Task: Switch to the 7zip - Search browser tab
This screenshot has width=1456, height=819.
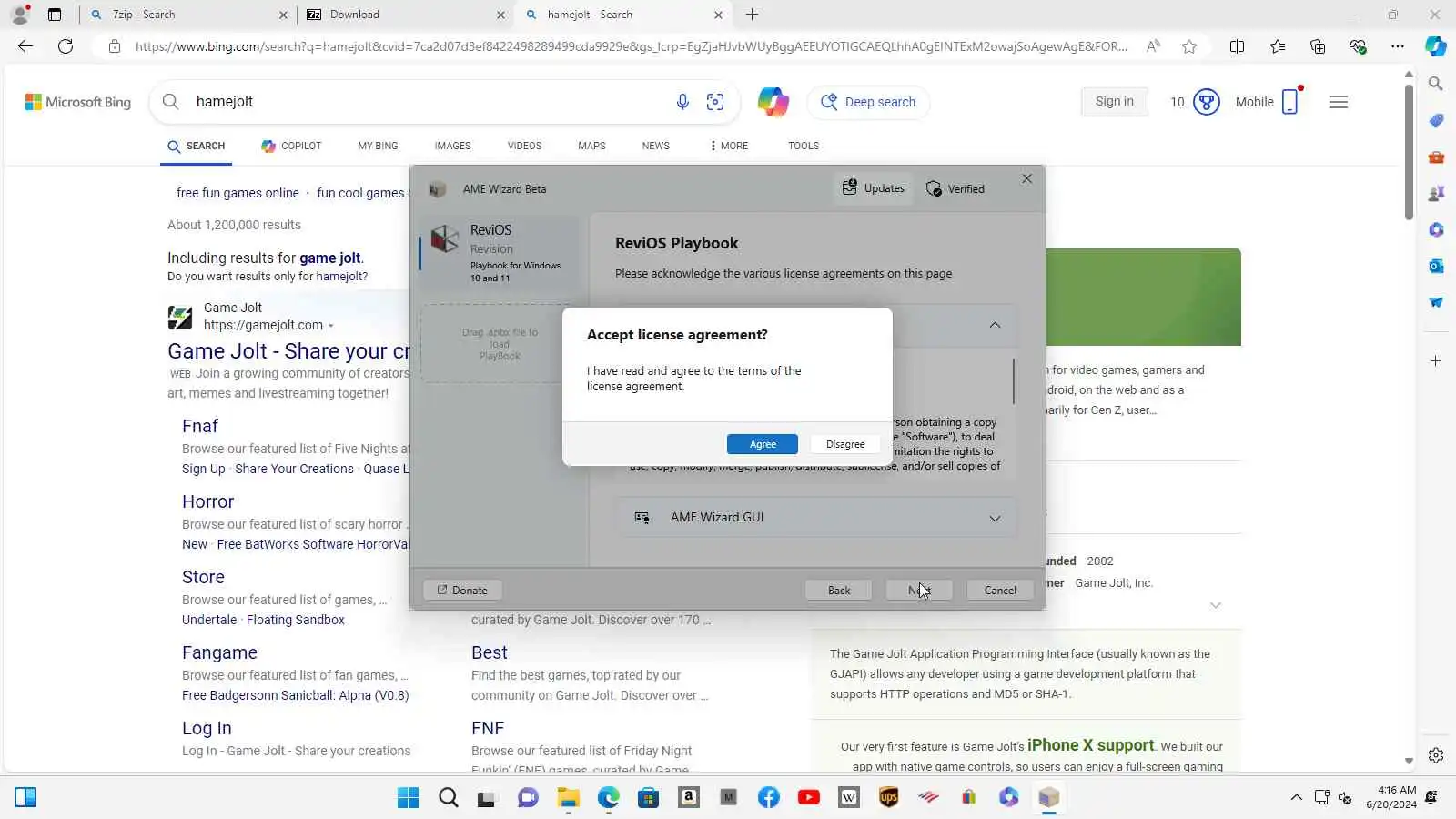Action: coord(187,15)
